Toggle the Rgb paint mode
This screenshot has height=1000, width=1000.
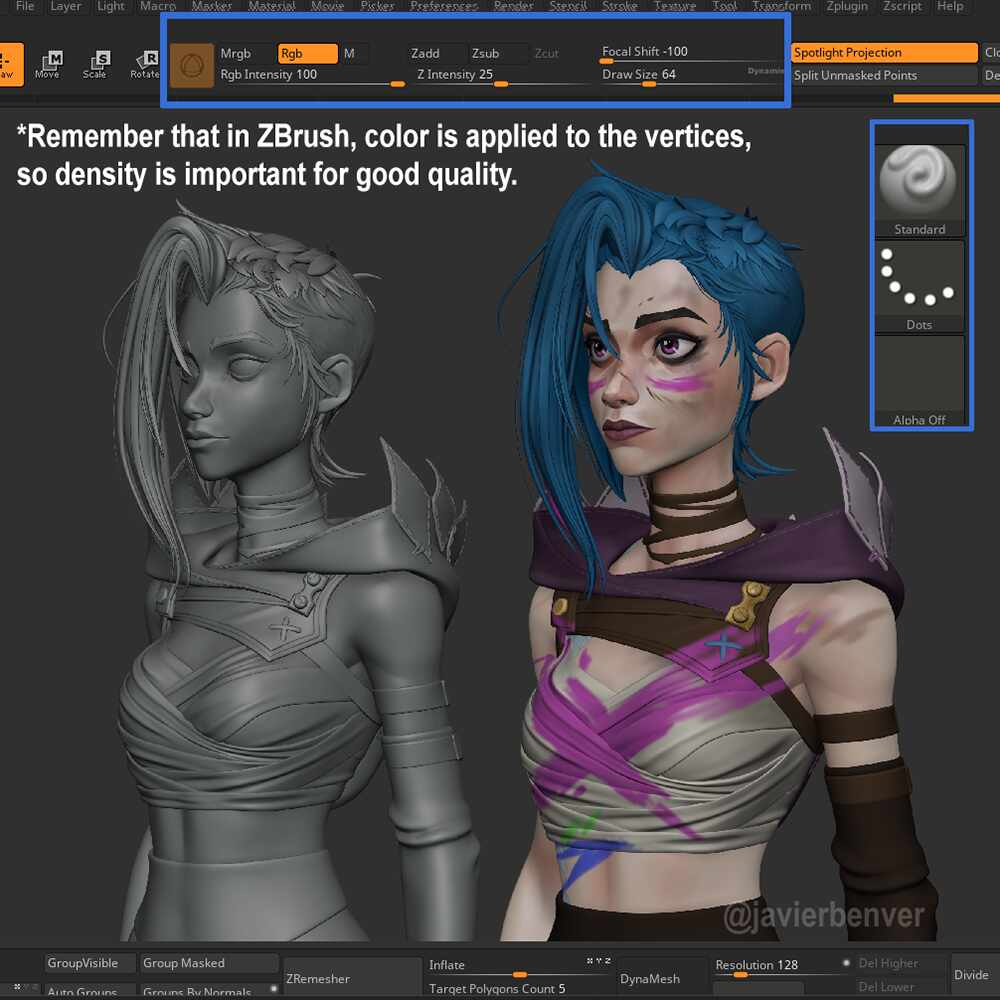[307, 54]
